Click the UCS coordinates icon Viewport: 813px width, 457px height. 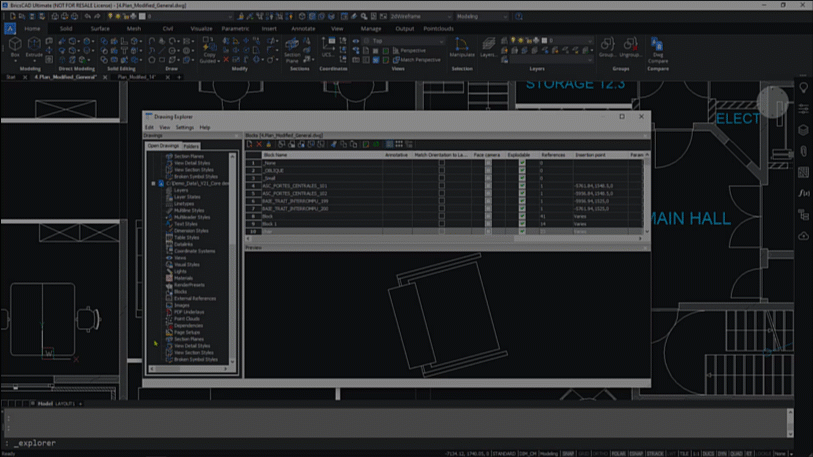click(328, 47)
